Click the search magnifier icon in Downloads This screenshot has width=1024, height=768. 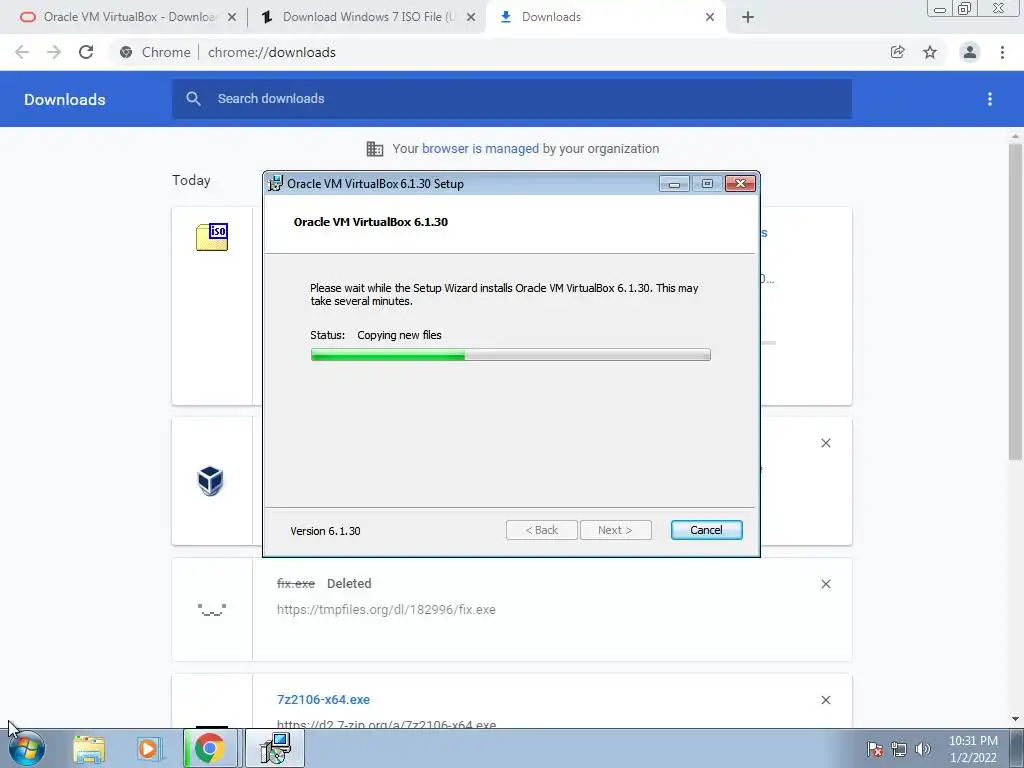pos(193,99)
